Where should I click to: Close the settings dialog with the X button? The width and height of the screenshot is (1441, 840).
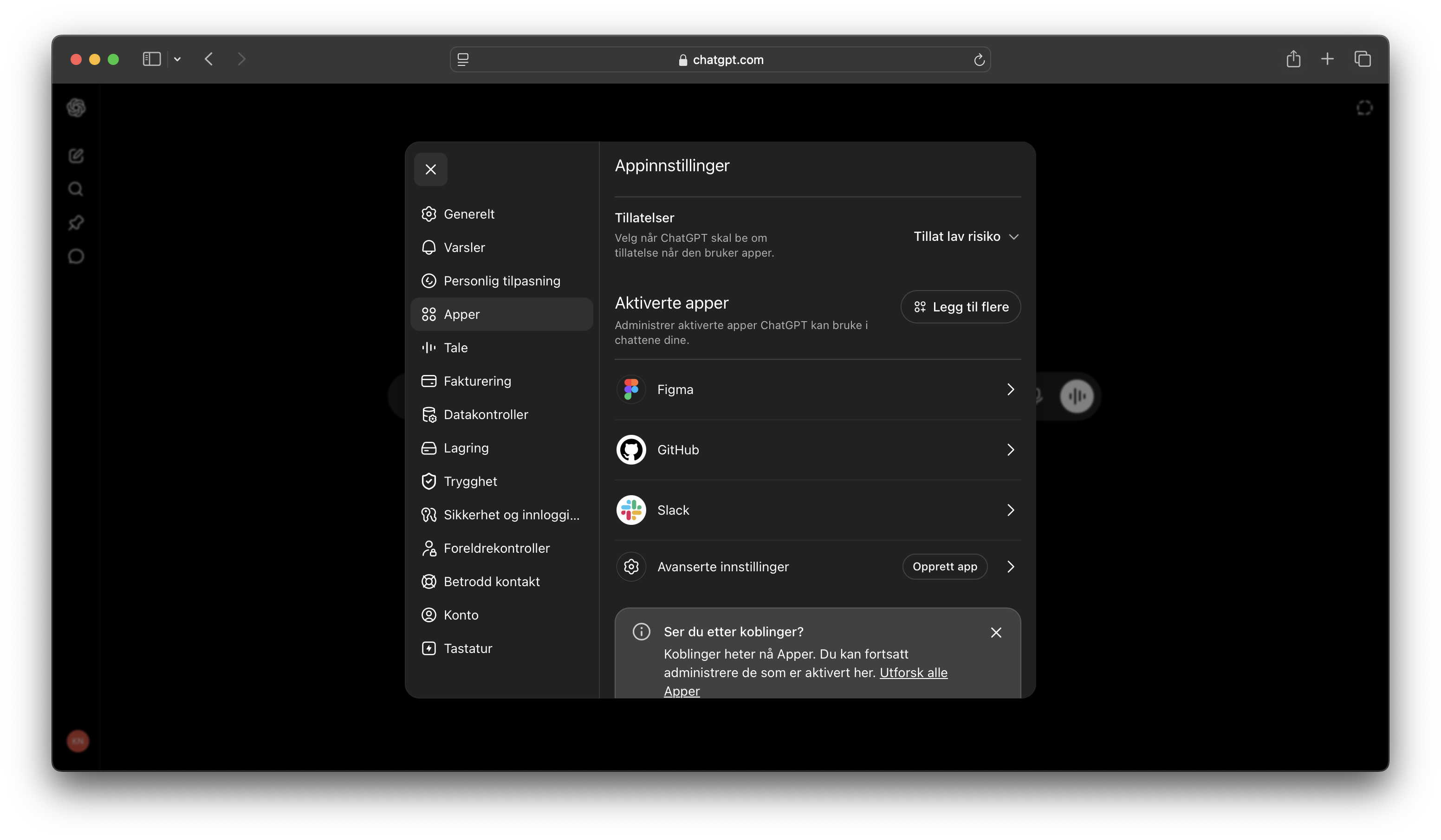point(431,169)
